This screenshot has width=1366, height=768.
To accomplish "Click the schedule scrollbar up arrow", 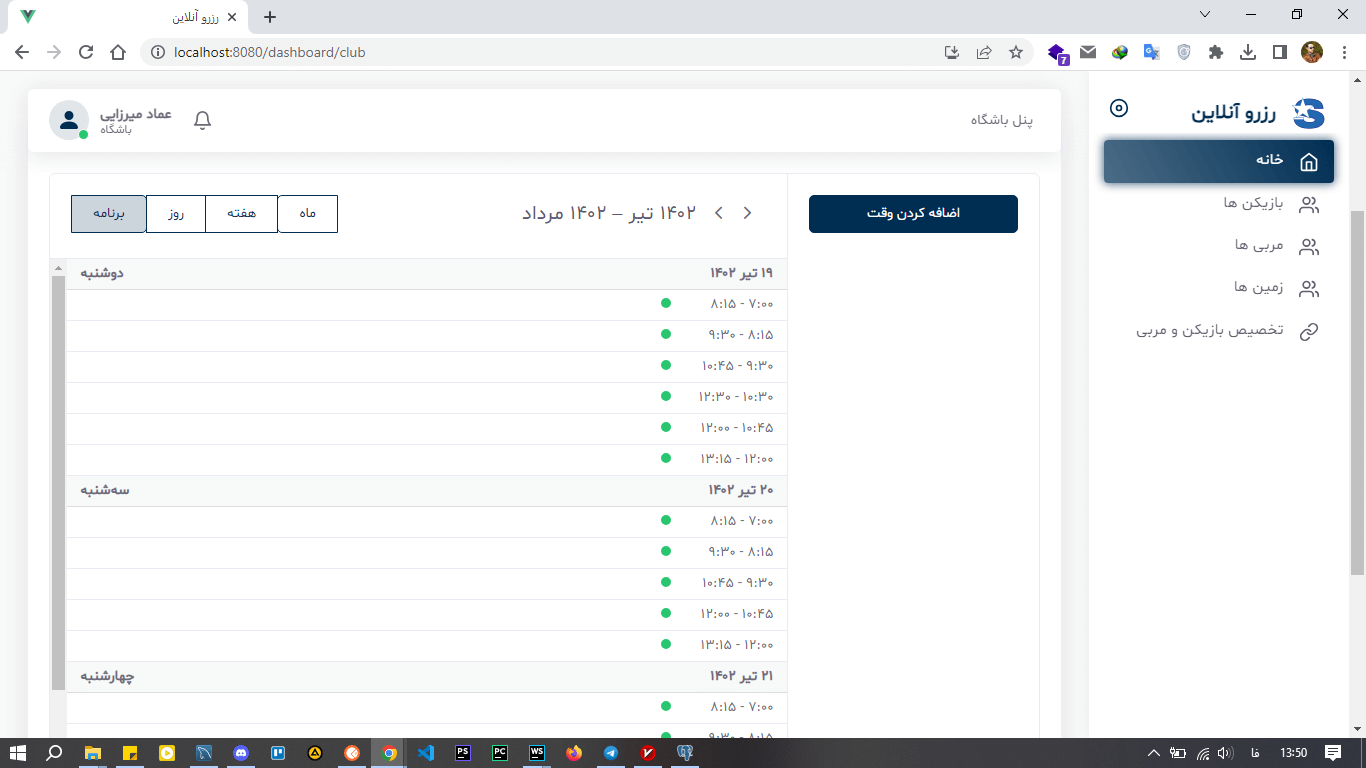I will click(x=58, y=268).
